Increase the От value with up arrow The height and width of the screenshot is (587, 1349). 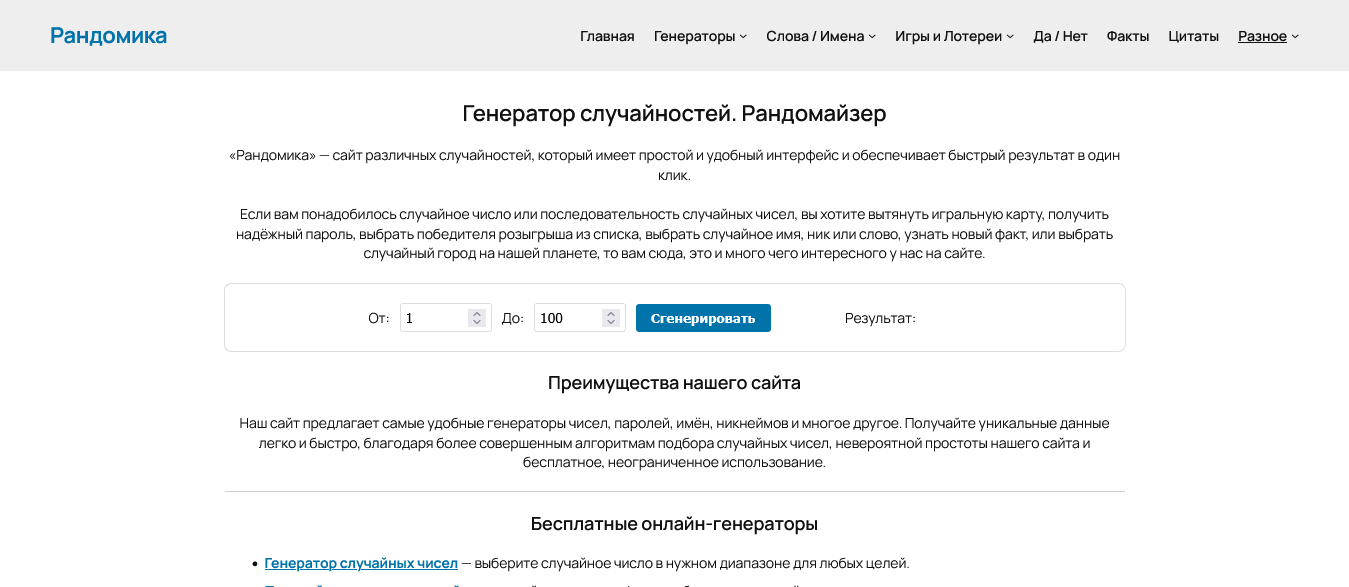(x=477, y=313)
